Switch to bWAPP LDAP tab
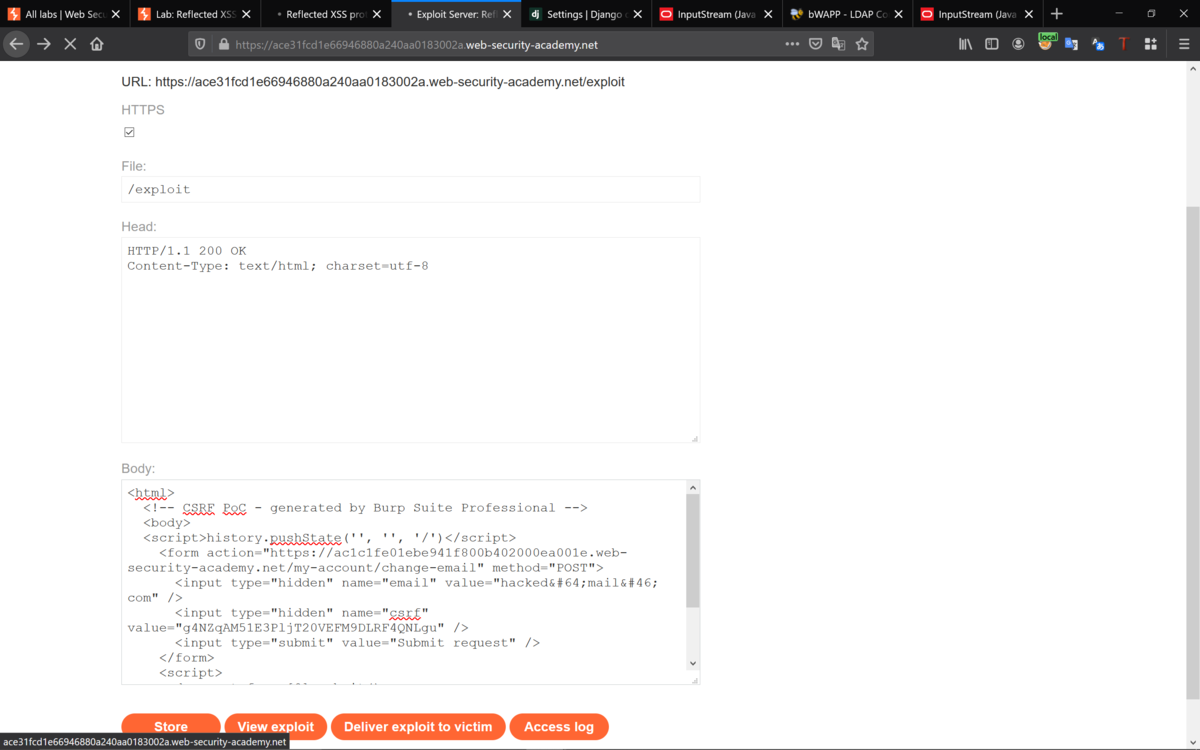 (x=847, y=14)
